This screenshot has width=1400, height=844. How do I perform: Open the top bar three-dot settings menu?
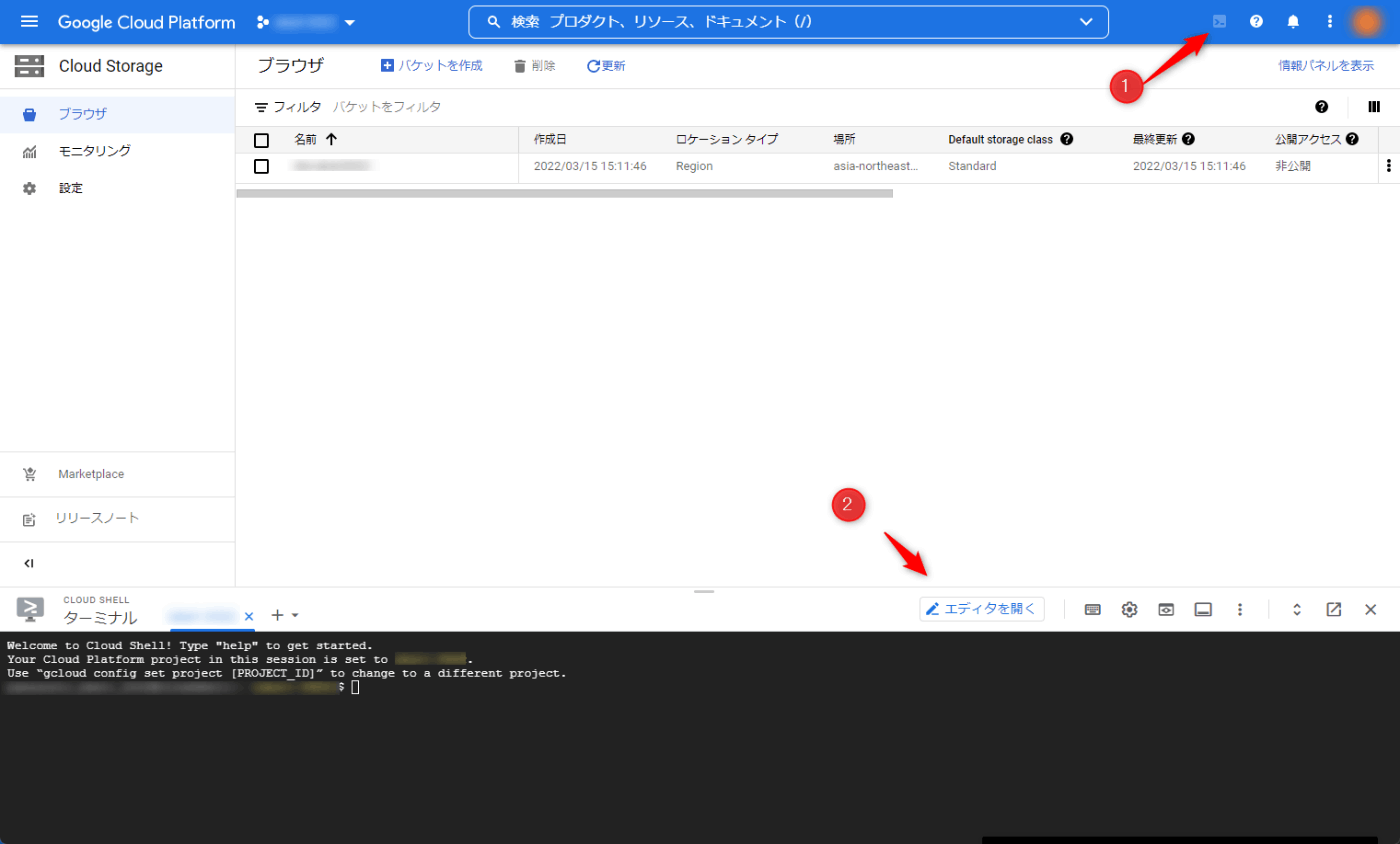click(x=1329, y=21)
